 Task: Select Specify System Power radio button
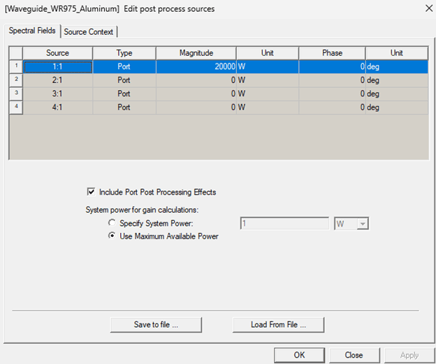pyautogui.click(x=112, y=223)
